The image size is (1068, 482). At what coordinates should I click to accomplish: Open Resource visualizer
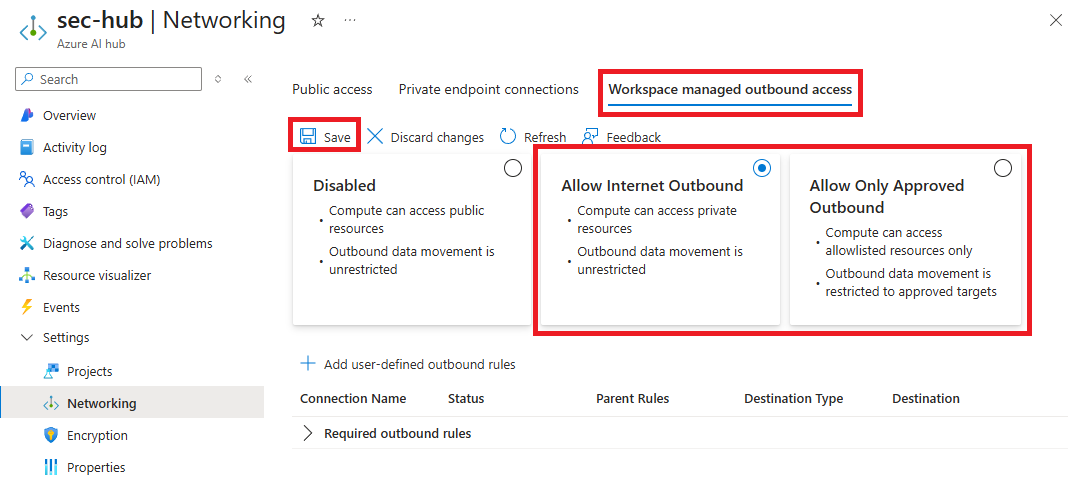pos(97,275)
